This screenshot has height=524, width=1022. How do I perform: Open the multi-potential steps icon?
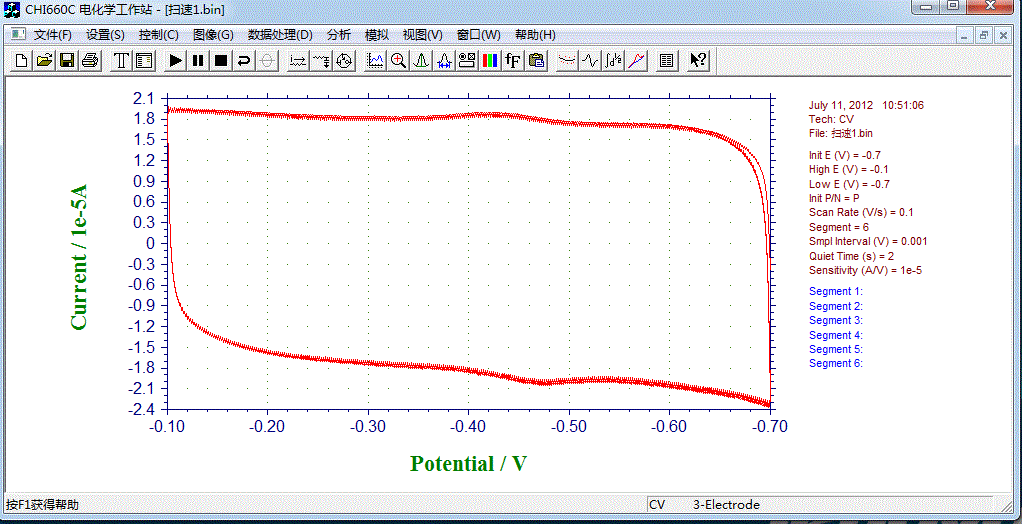pos(343,61)
